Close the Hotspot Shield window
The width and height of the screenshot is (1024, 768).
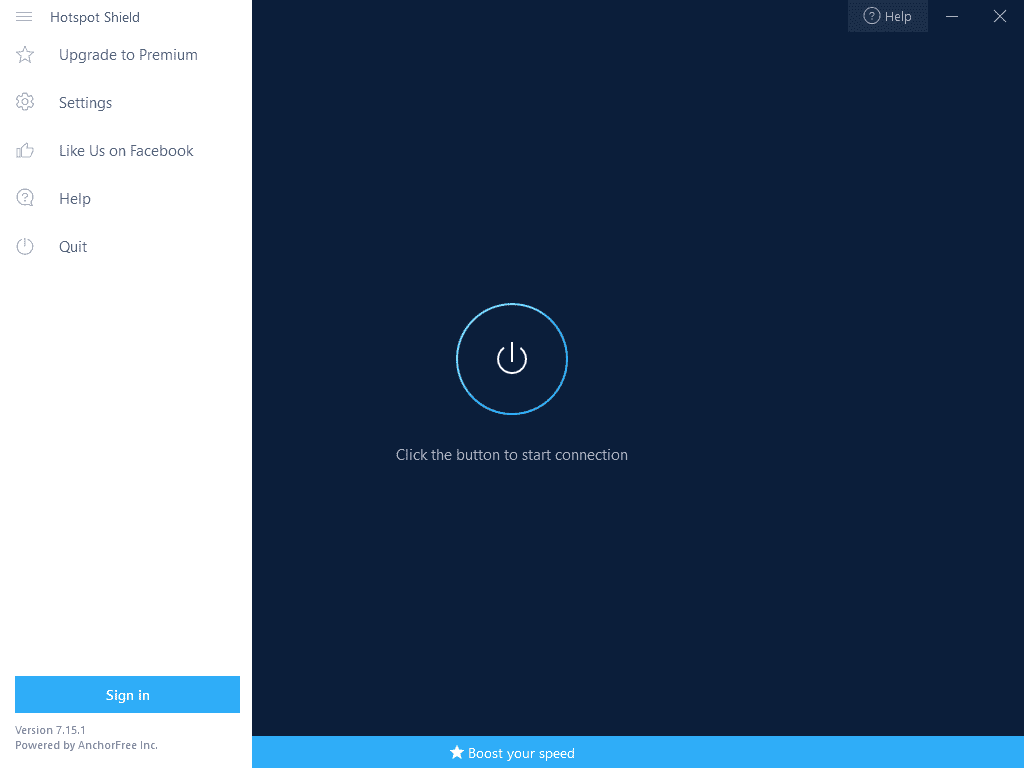(1000, 16)
